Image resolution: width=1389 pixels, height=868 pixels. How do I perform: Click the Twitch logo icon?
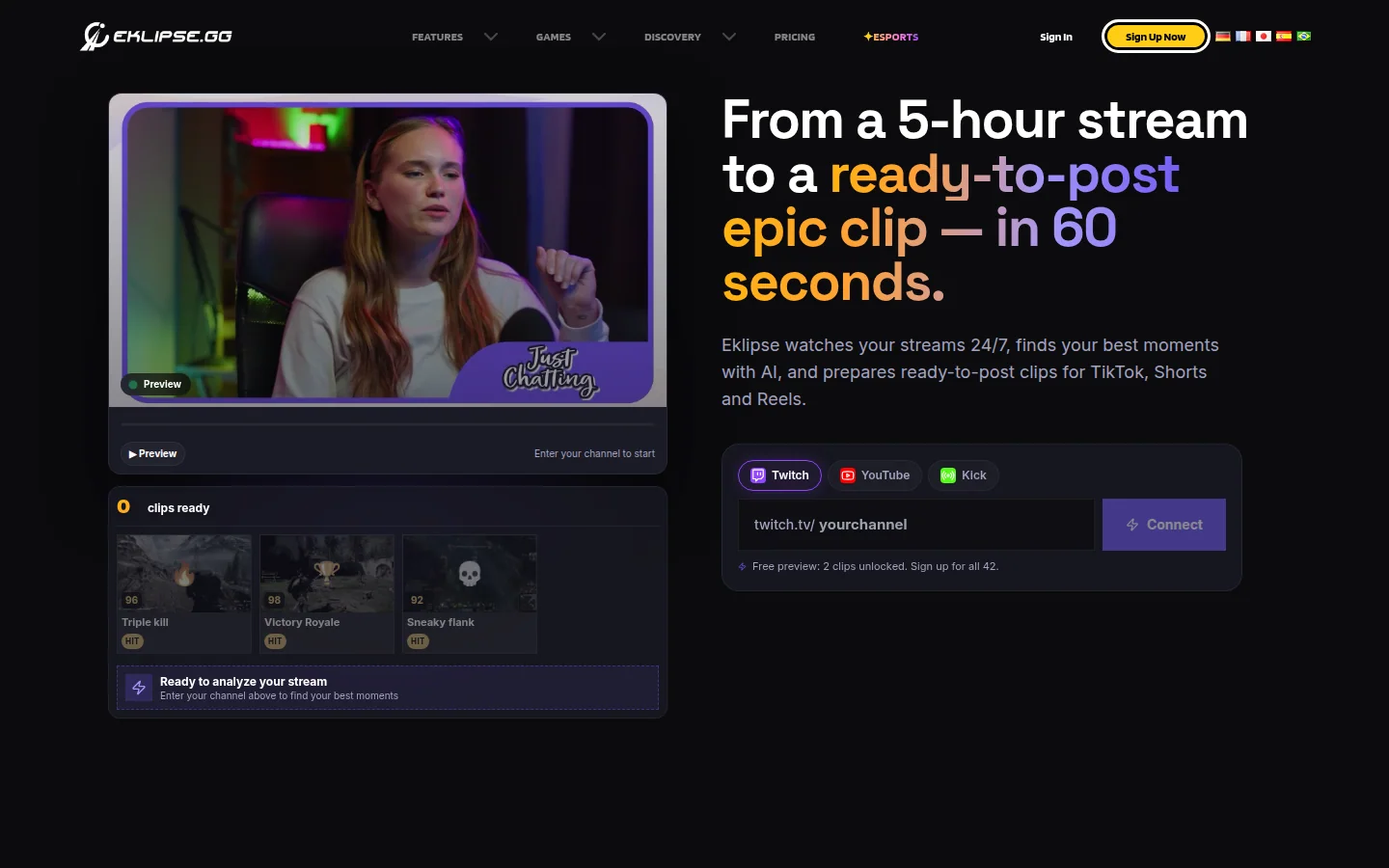coord(758,475)
